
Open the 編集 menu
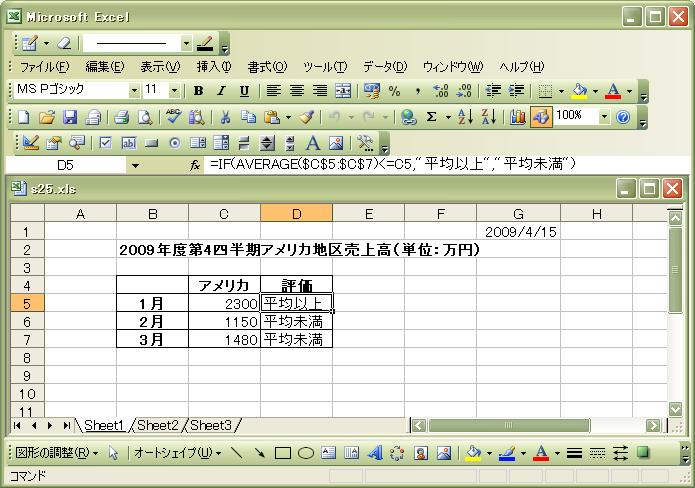pyautogui.click(x=105, y=66)
